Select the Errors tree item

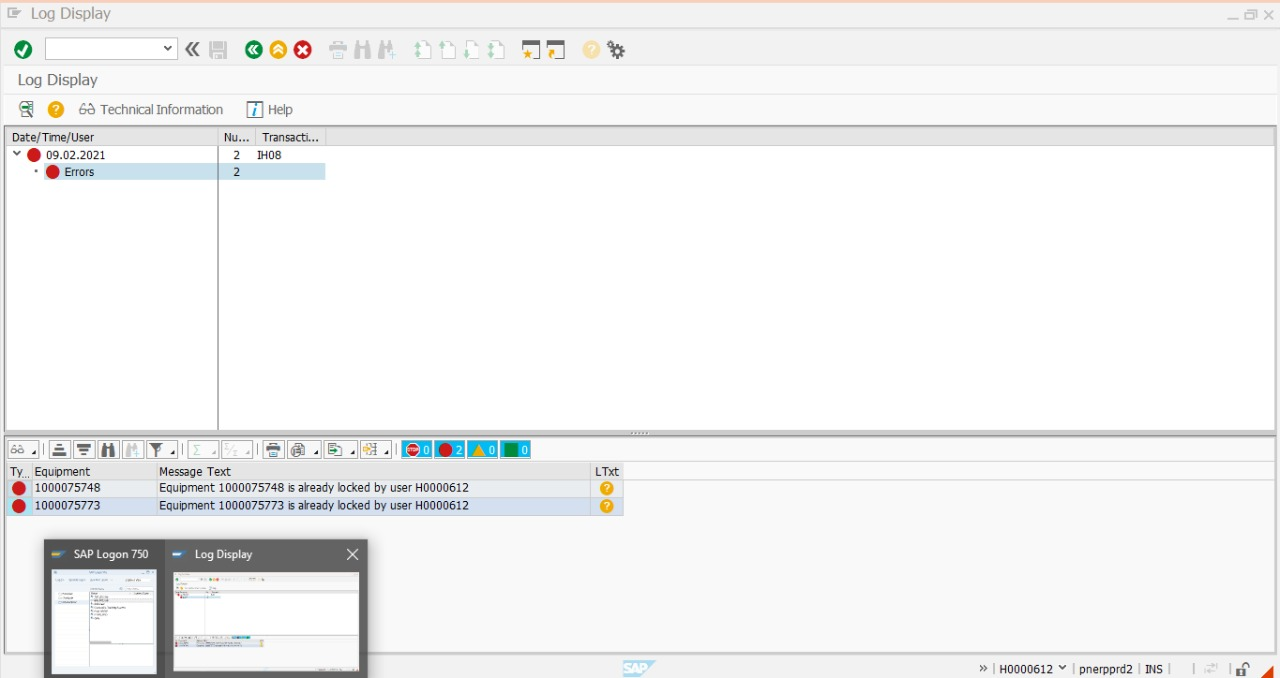click(79, 172)
